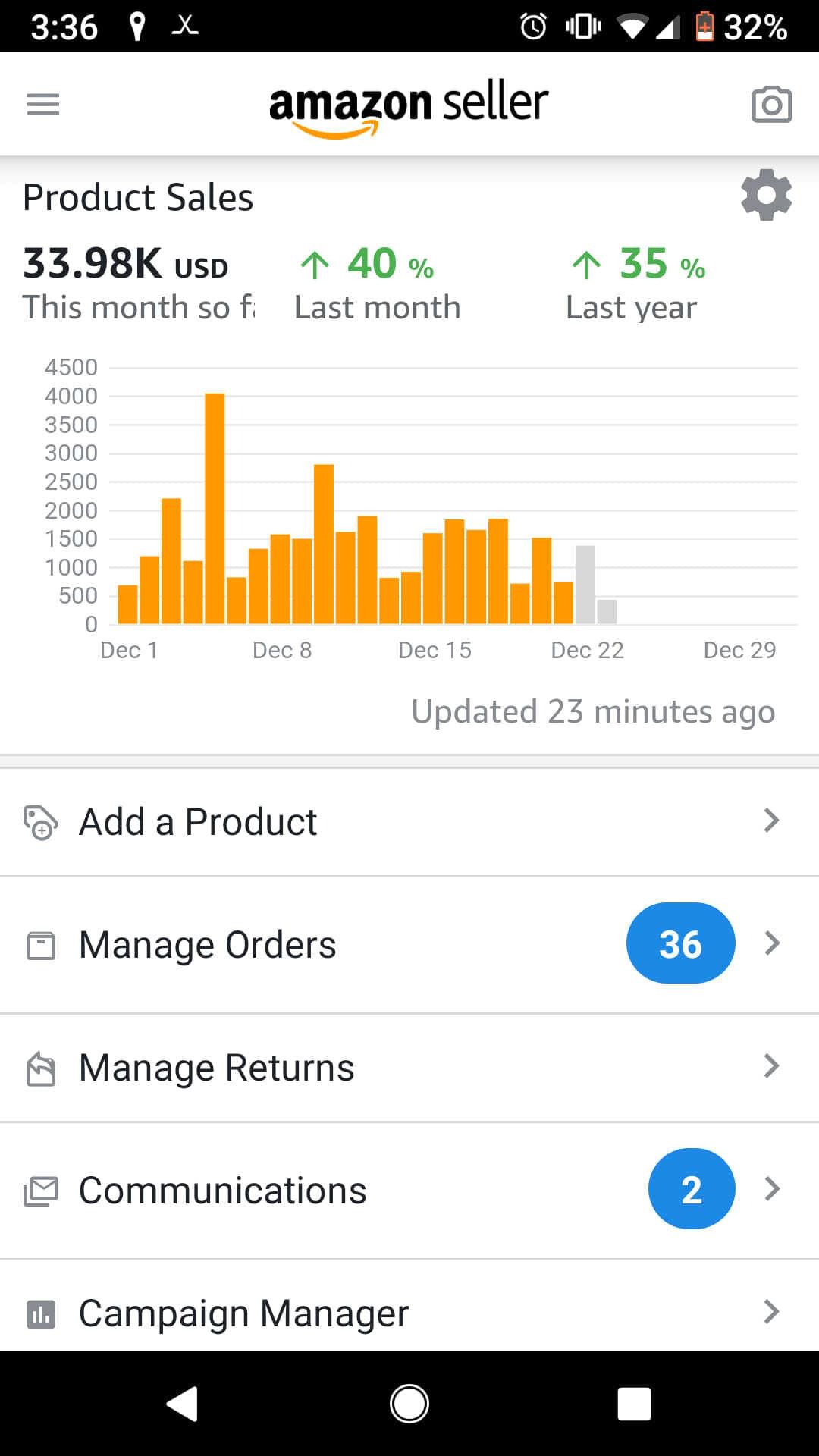Expand the Add a Product chevron
Viewport: 819px width, 1456px height.
point(771,821)
